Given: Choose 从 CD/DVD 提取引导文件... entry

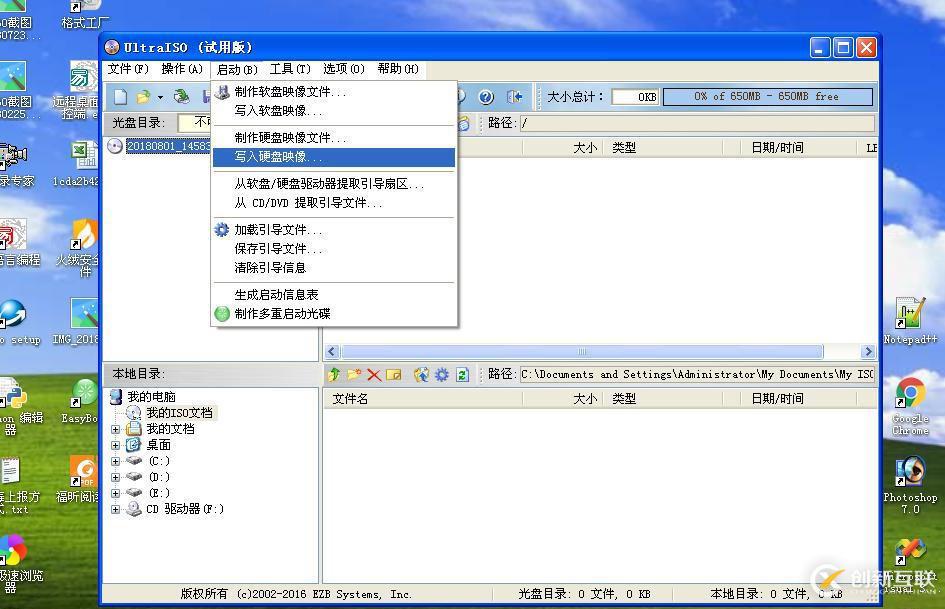Looking at the screenshot, I should pos(334,203).
